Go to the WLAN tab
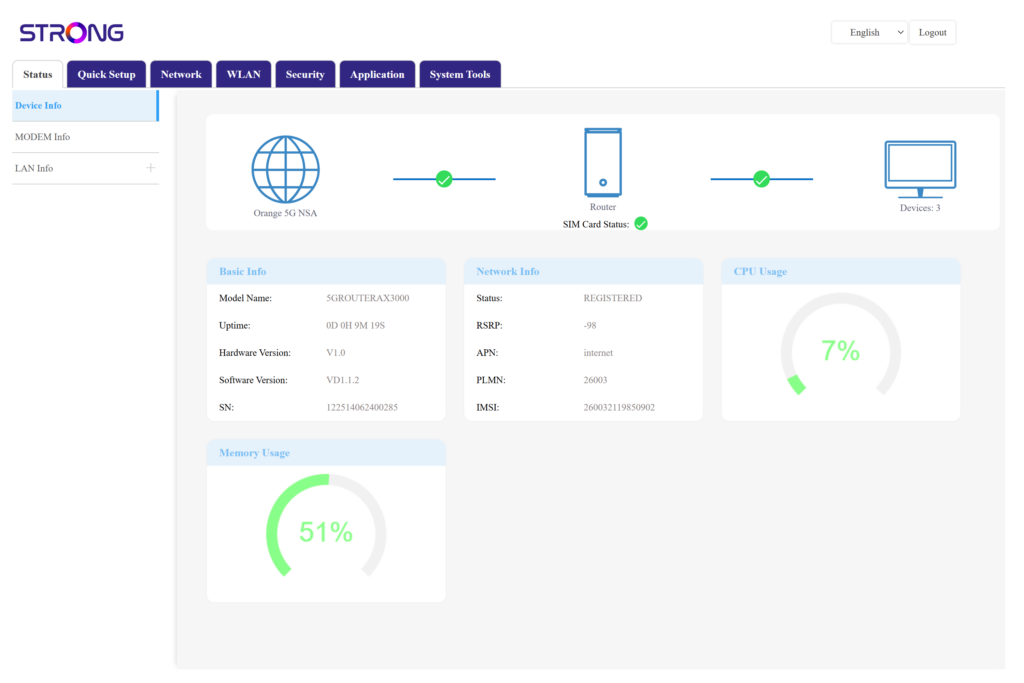Screen dimensions: 1024x683 pos(243,75)
